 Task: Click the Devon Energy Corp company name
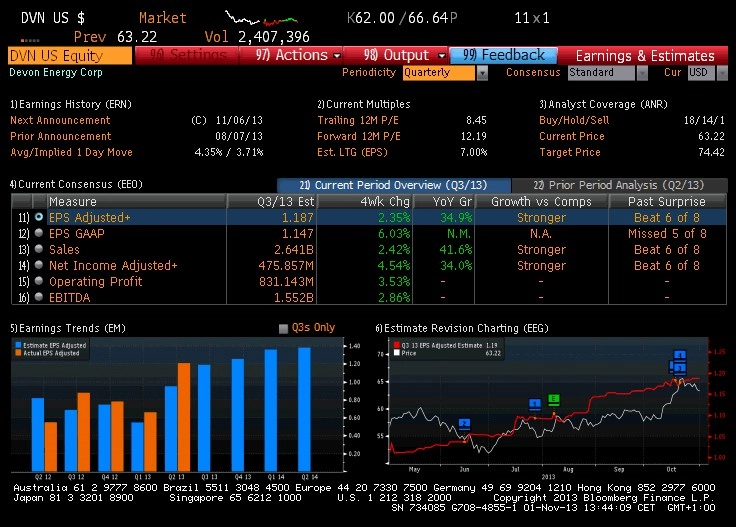(x=56, y=72)
